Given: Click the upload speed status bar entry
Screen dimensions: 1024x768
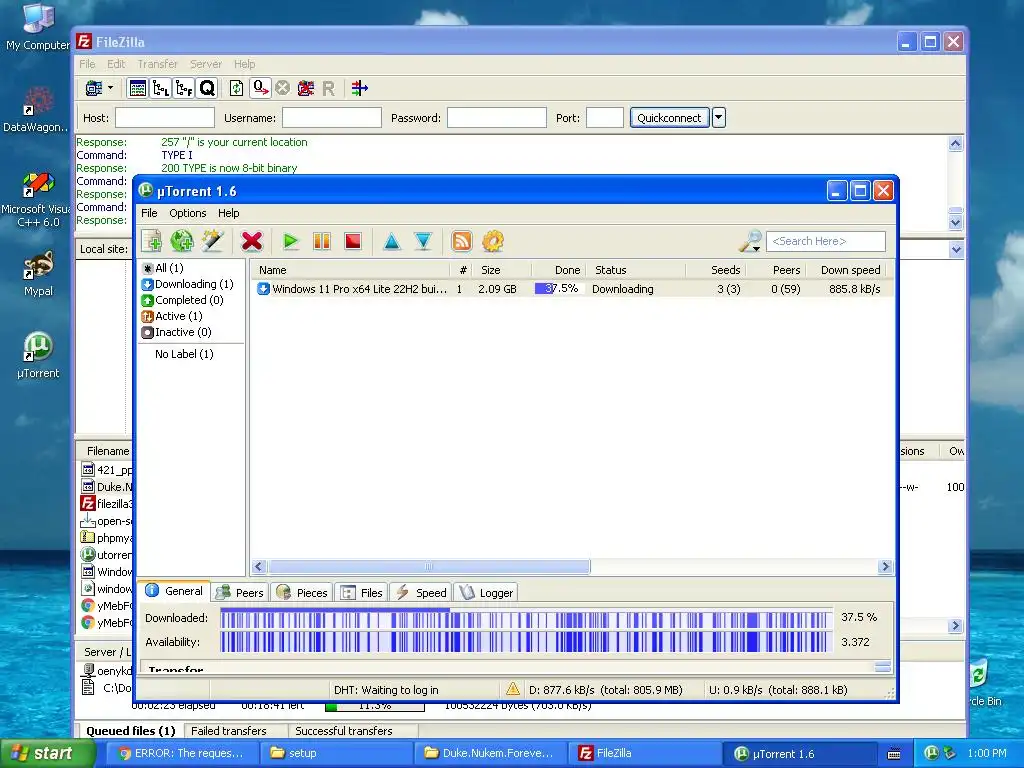Looking at the screenshot, I should (778, 690).
